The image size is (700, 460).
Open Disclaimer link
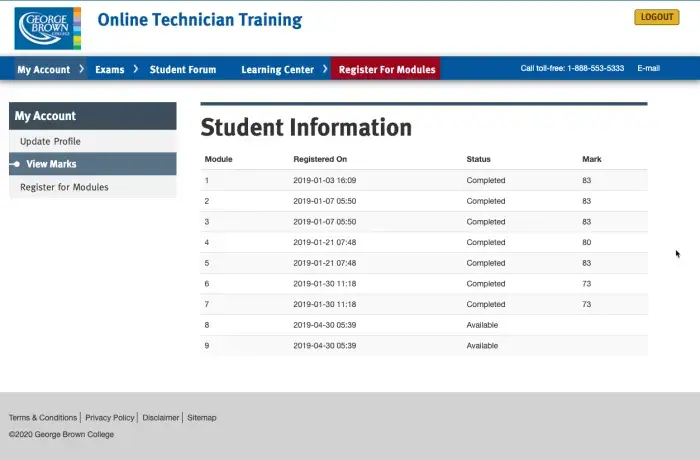coord(161,418)
